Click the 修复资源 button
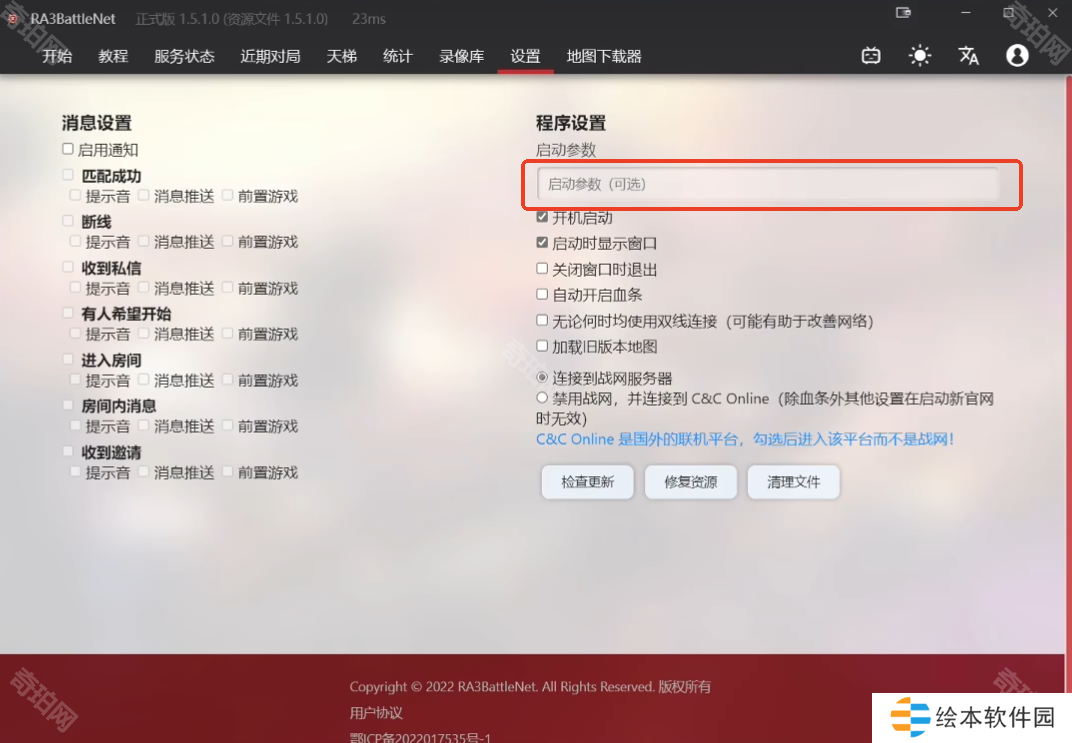Screen dimensions: 1072x743 coord(690,482)
